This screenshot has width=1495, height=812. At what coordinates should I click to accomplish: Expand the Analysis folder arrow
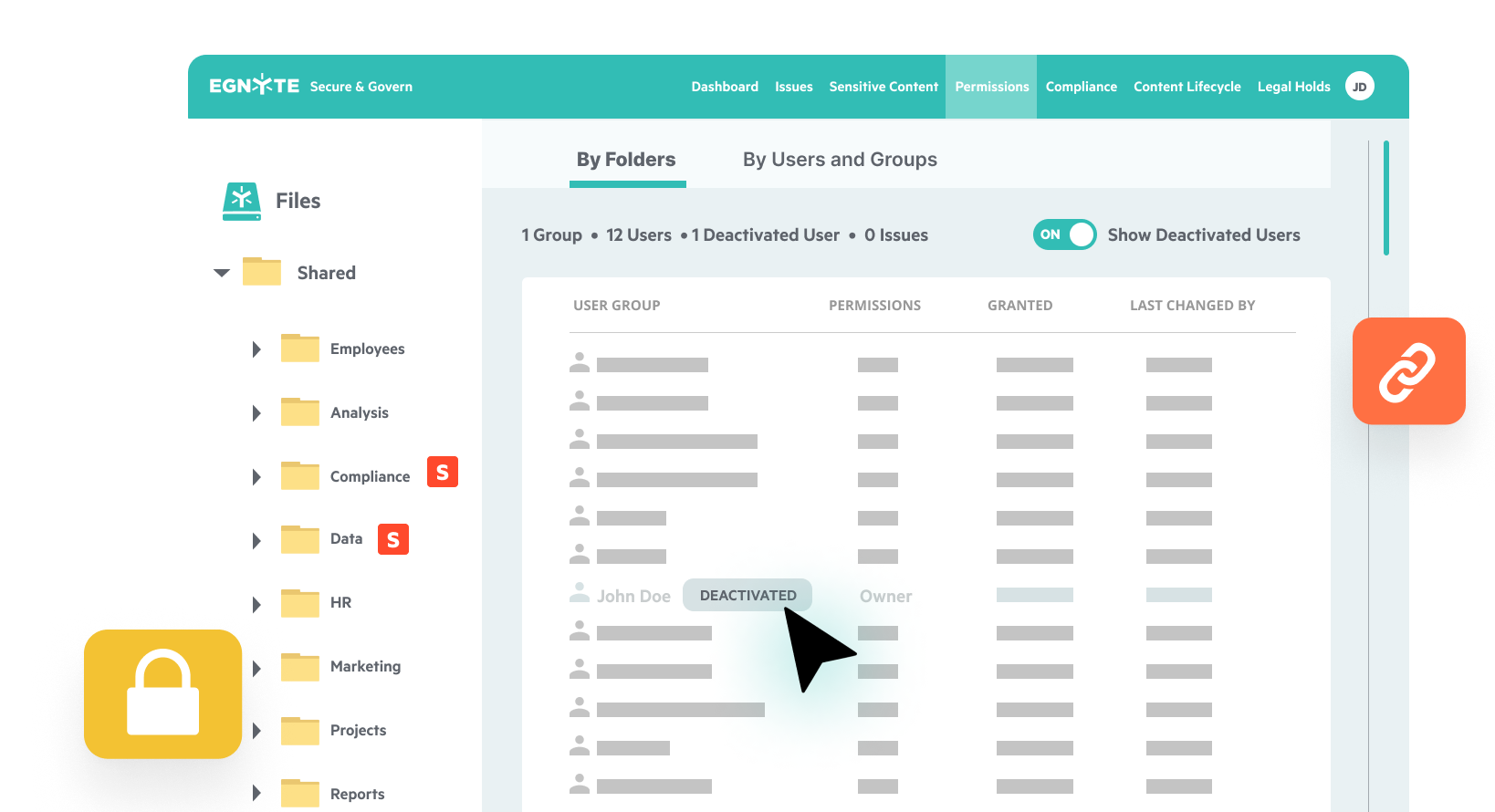(256, 413)
